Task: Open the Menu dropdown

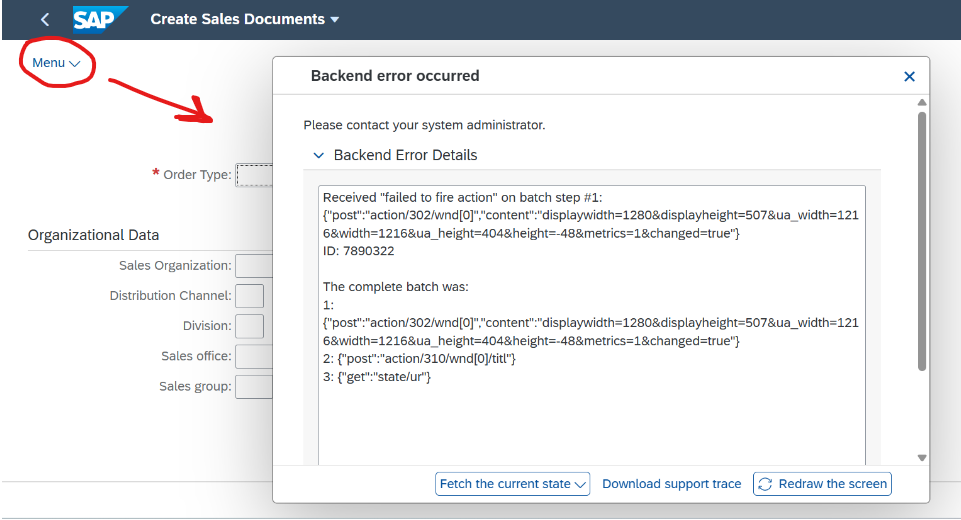Action: [56, 63]
